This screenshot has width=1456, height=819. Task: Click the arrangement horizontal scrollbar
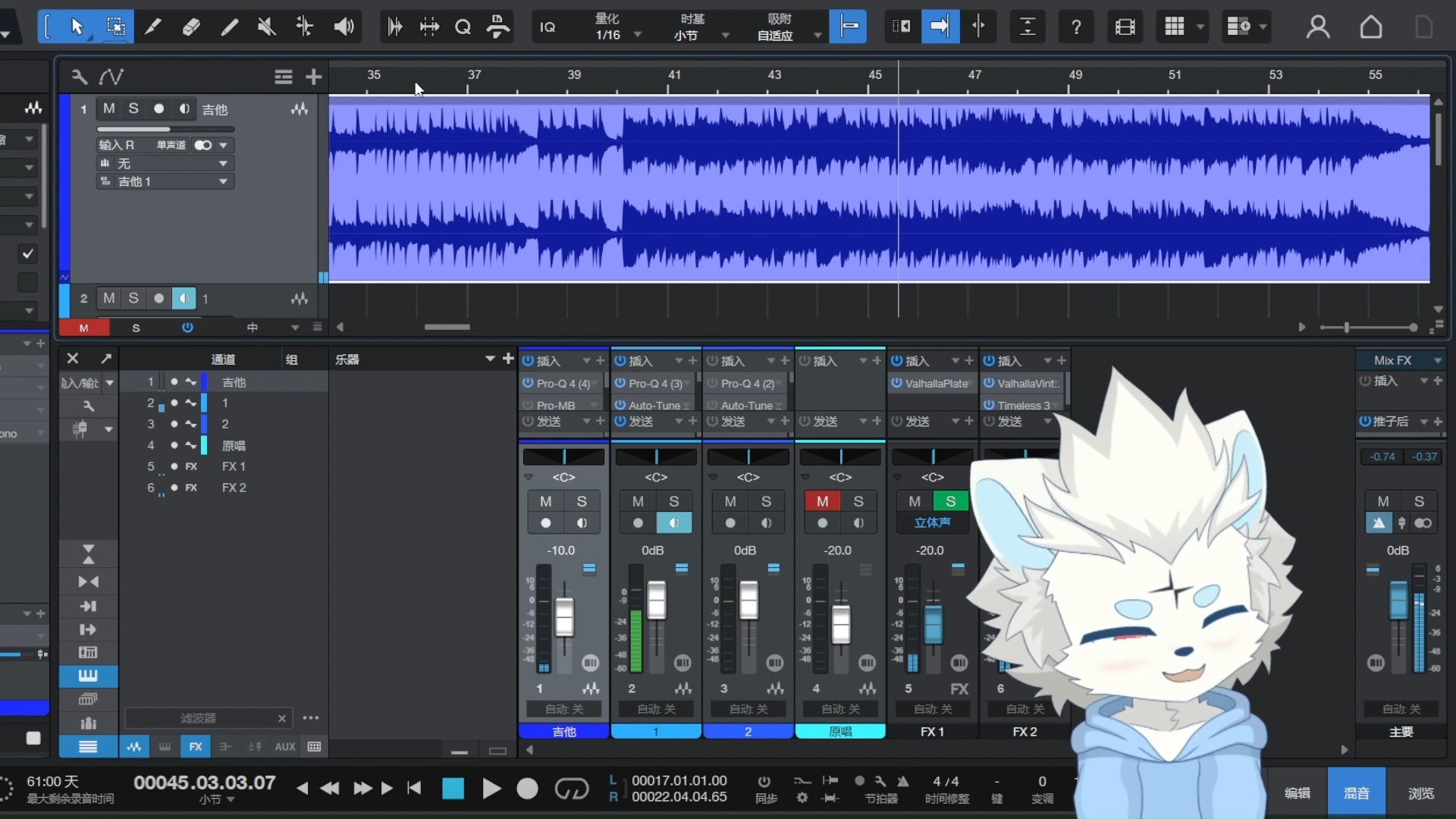[x=447, y=327]
